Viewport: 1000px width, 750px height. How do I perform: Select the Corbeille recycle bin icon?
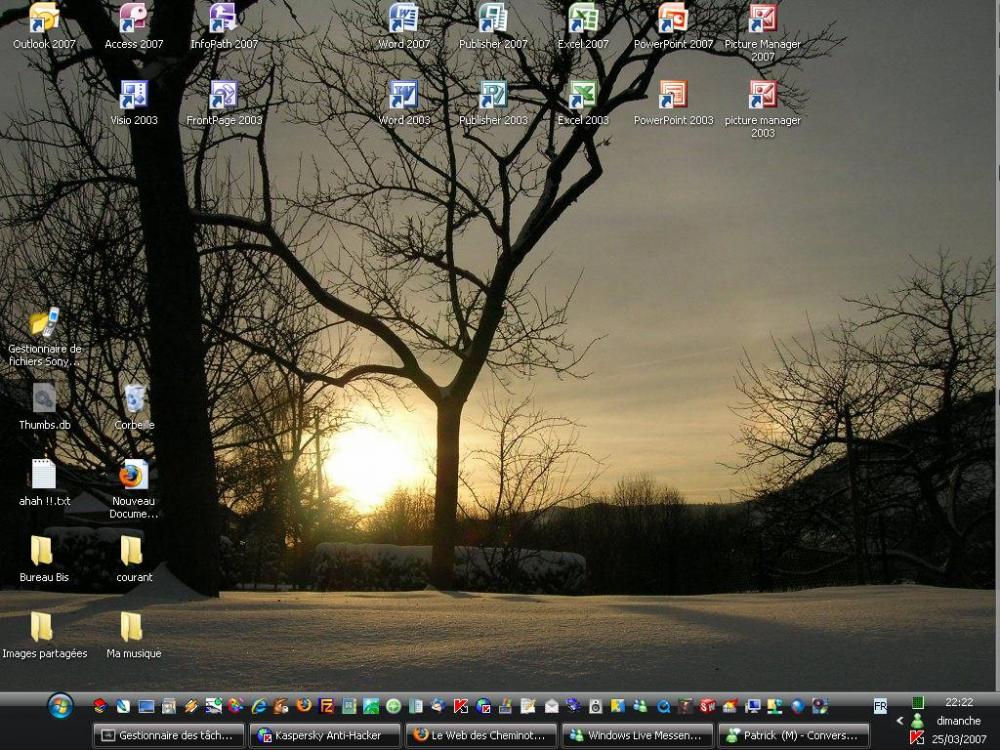(134, 400)
